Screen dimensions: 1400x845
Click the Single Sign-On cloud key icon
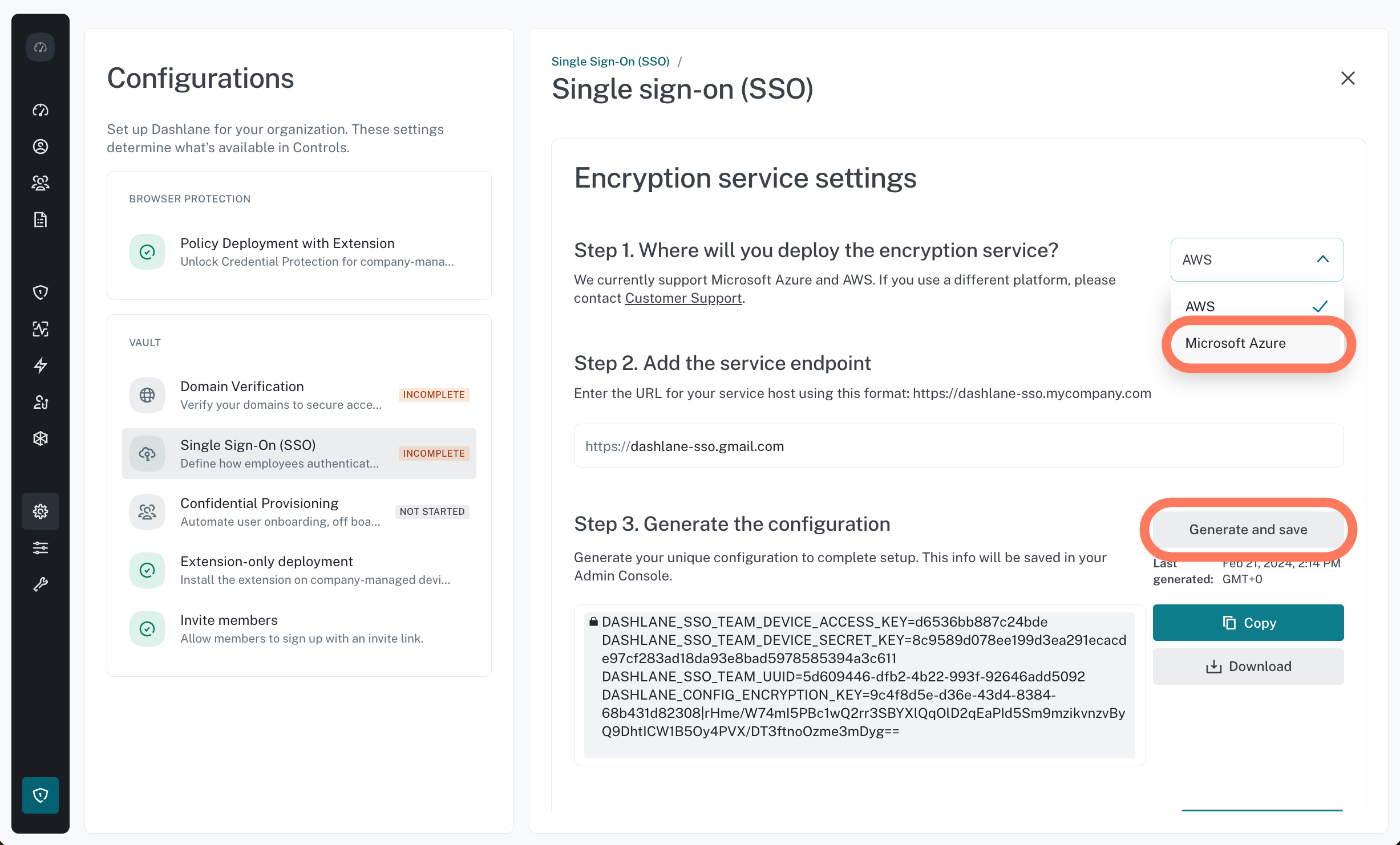(x=147, y=454)
